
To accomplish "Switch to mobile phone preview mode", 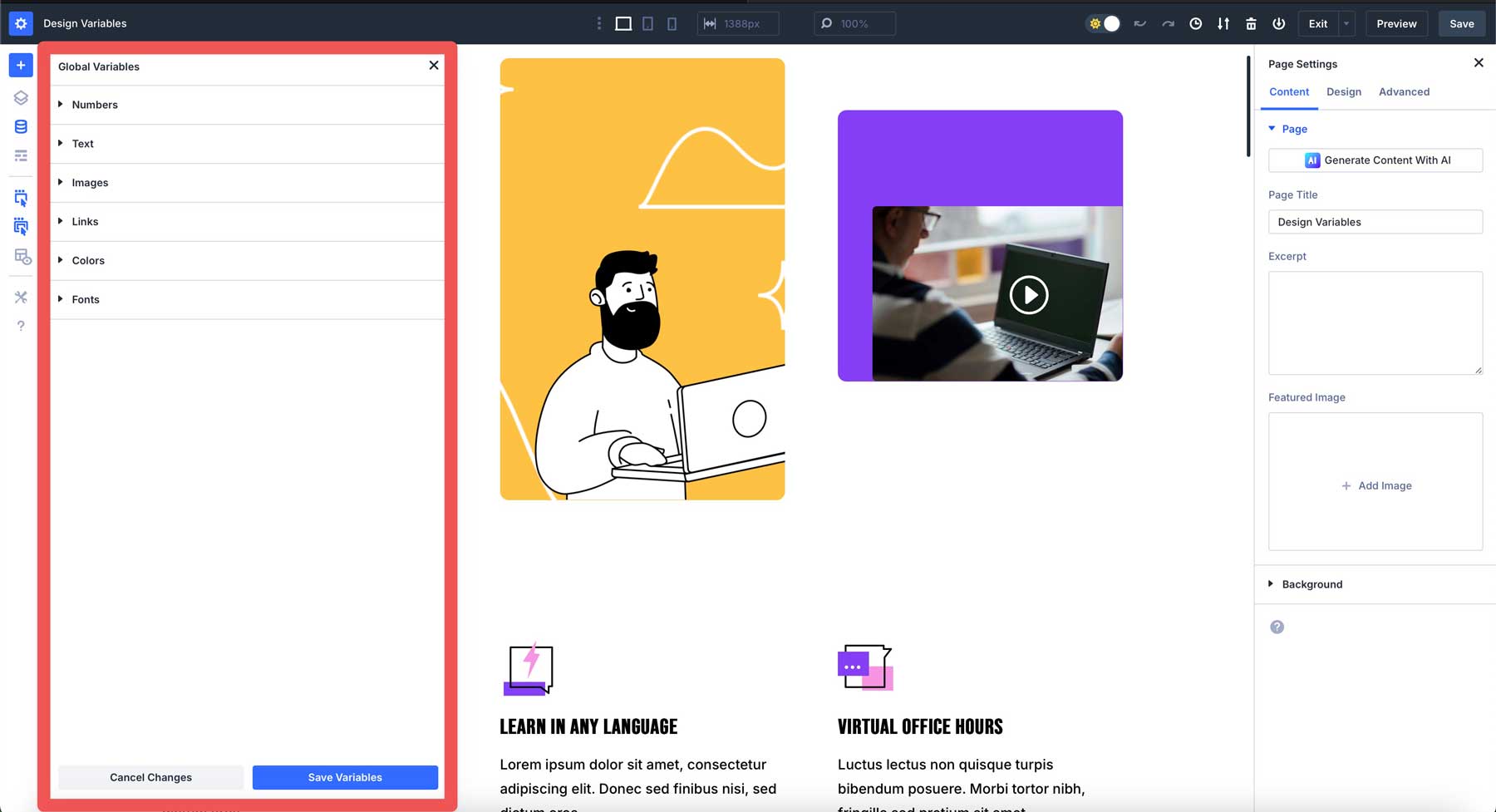I will pyautogui.click(x=672, y=23).
